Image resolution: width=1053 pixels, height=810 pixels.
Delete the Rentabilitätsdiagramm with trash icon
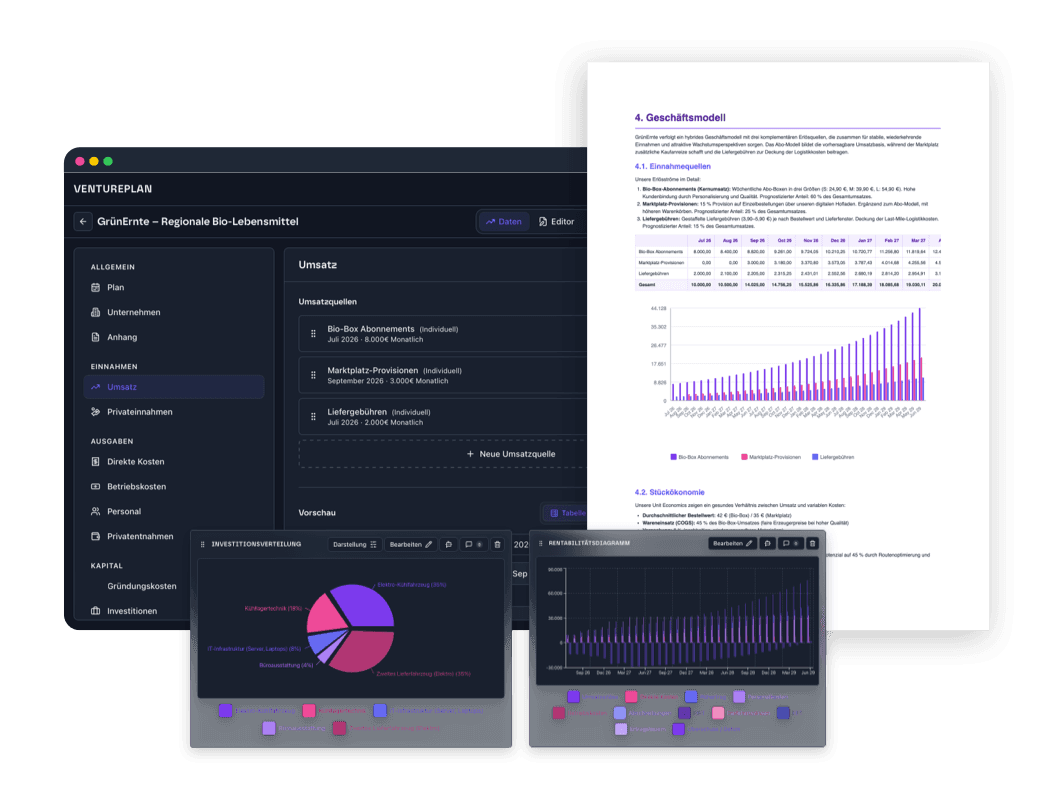coord(812,543)
